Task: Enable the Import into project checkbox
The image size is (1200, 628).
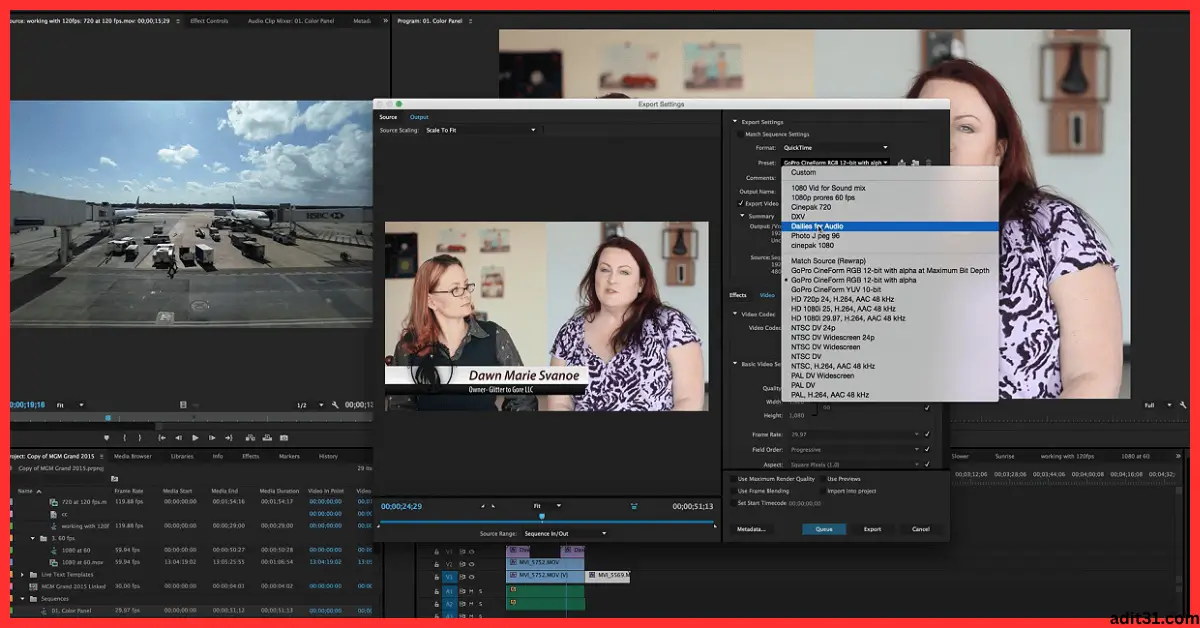Action: [823, 492]
